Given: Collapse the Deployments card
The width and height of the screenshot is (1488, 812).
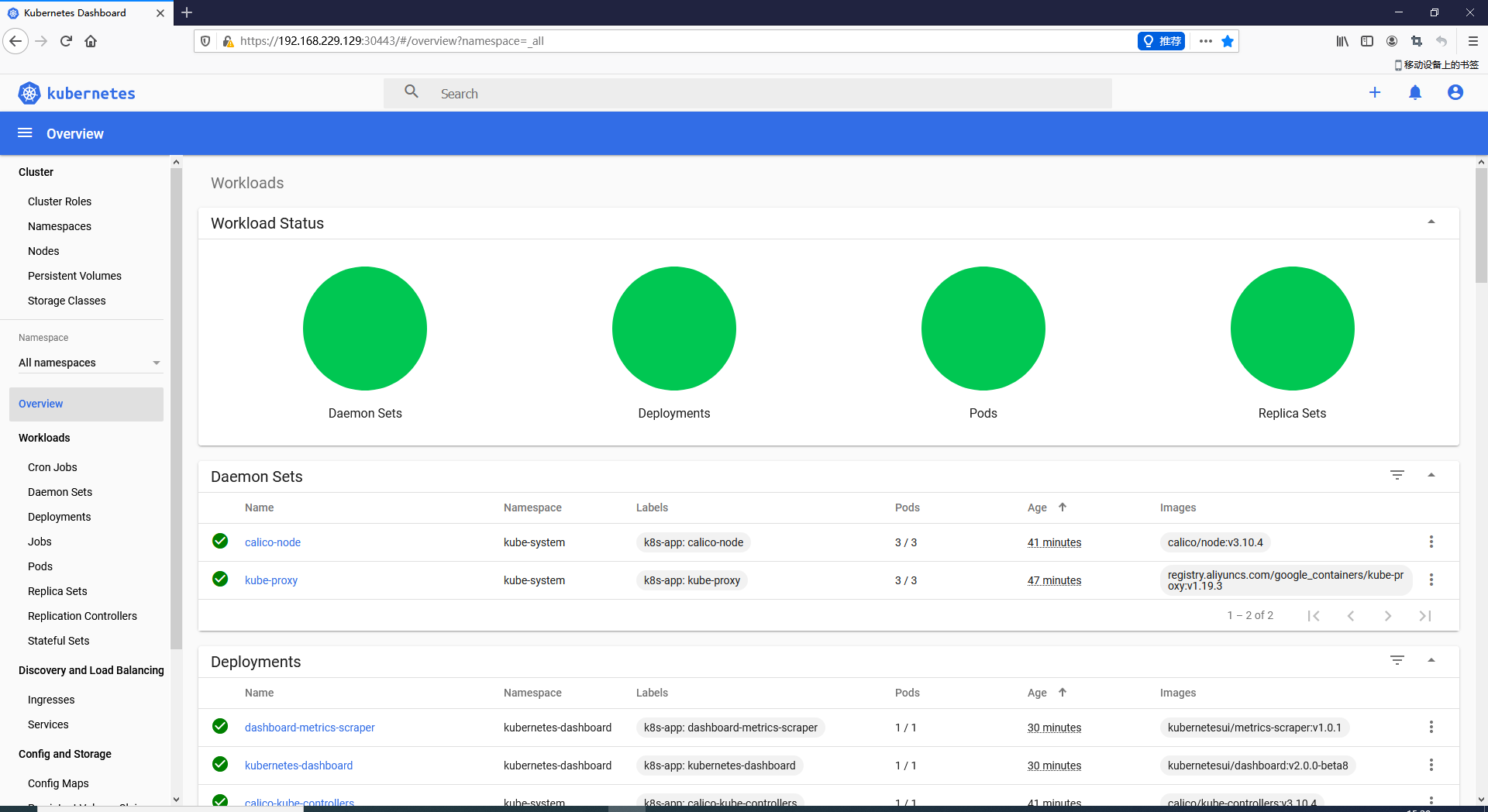Looking at the screenshot, I should pyautogui.click(x=1431, y=660).
